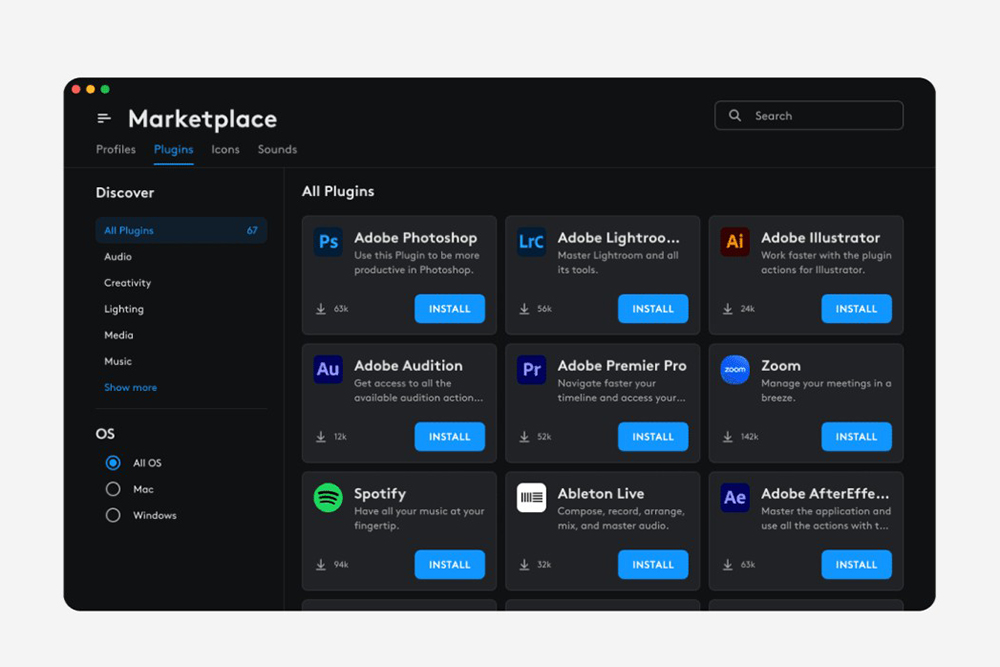Click the download icon on Zoom card
The width and height of the screenshot is (1000, 667).
[x=728, y=437]
